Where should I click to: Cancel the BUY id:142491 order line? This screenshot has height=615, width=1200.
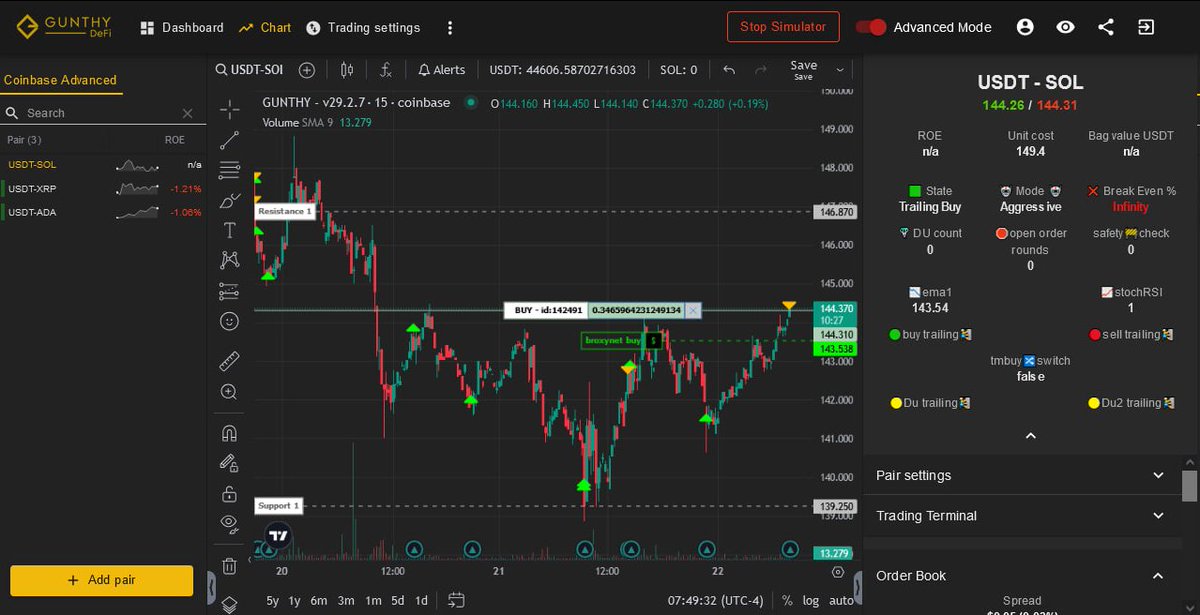point(693,311)
